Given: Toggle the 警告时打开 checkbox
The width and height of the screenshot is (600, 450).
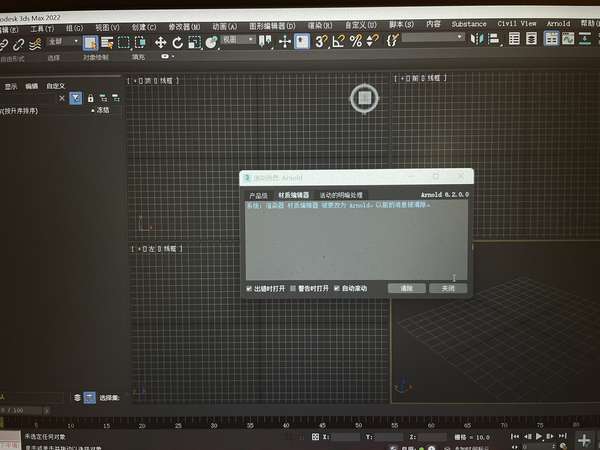Looking at the screenshot, I should (x=293, y=289).
